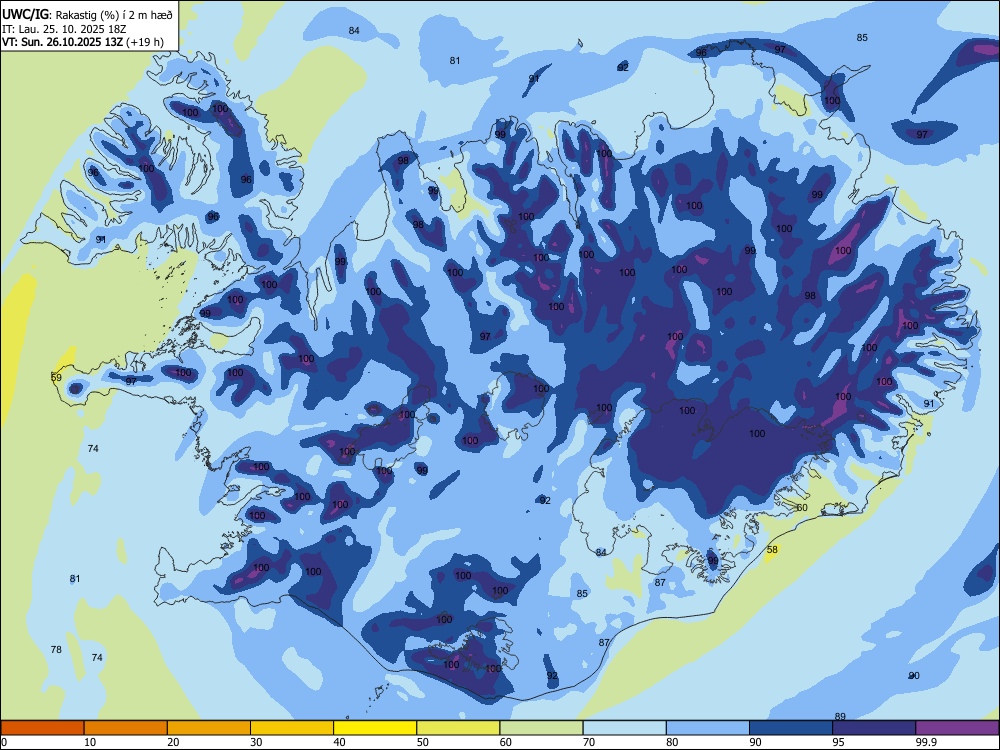The width and height of the screenshot is (1000, 750).
Task: Click legend tick label 99.9
Action: 925,742
